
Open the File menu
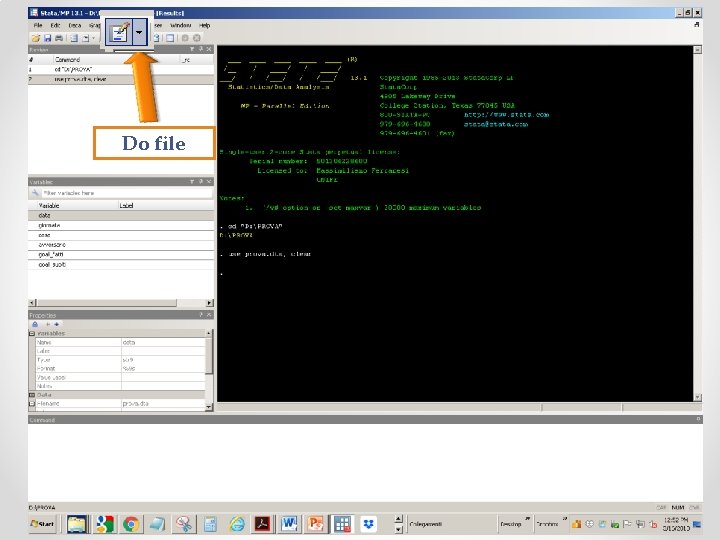37,24
